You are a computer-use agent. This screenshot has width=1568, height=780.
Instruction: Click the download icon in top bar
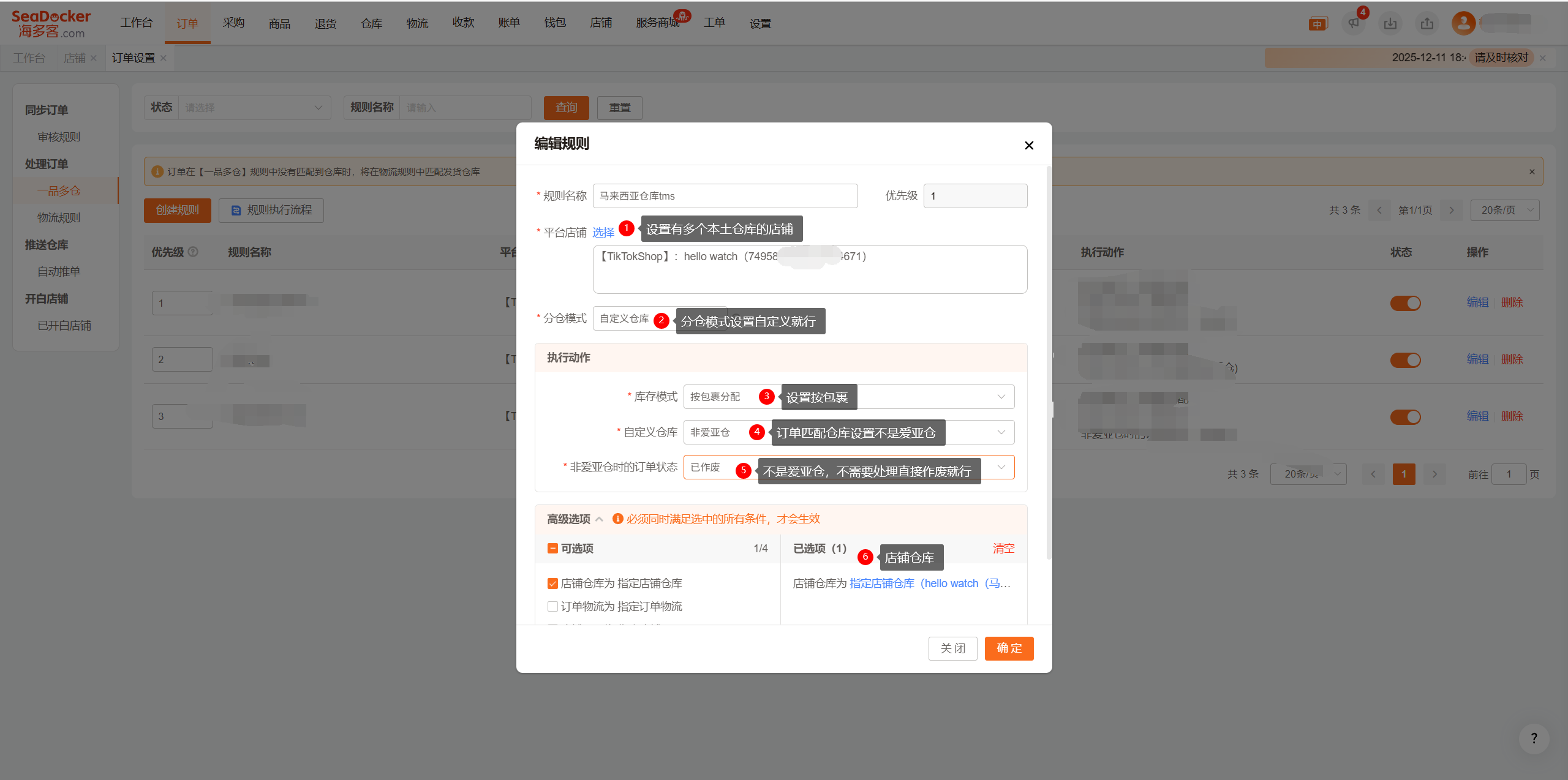coord(1390,23)
